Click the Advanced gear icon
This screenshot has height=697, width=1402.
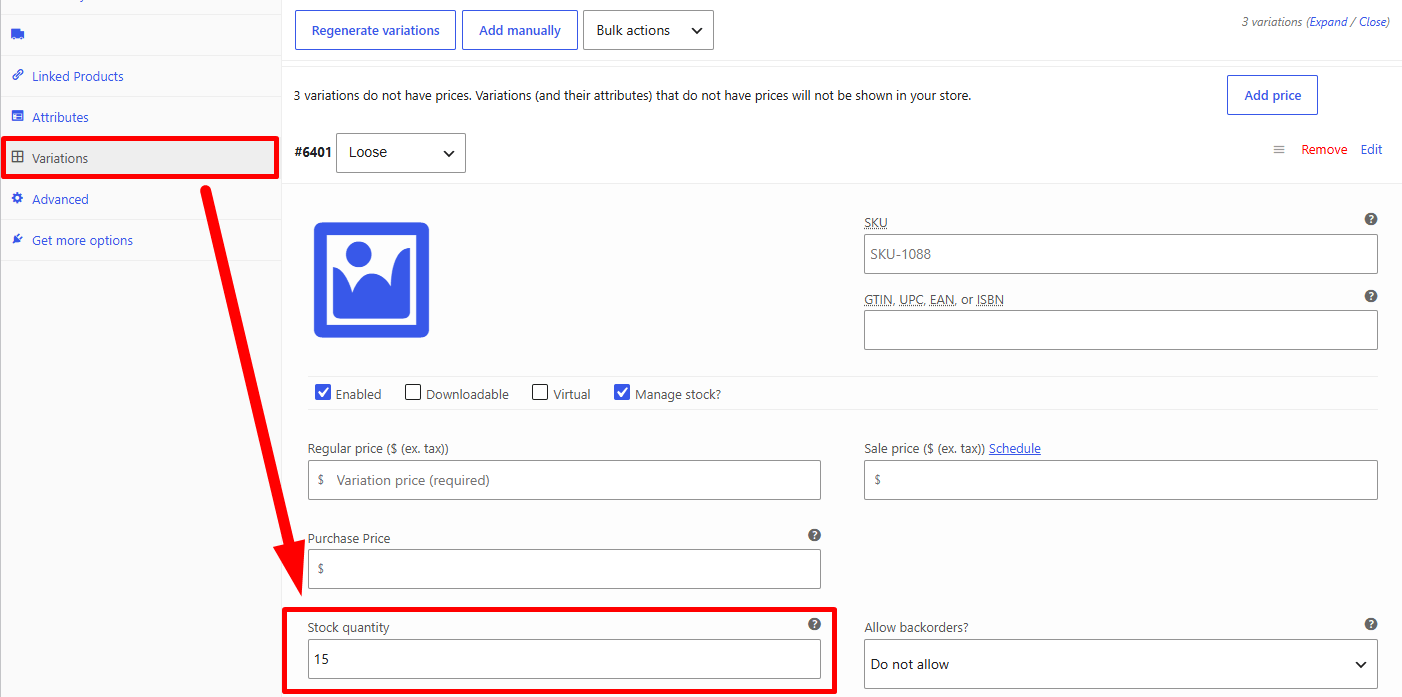click(x=17, y=198)
